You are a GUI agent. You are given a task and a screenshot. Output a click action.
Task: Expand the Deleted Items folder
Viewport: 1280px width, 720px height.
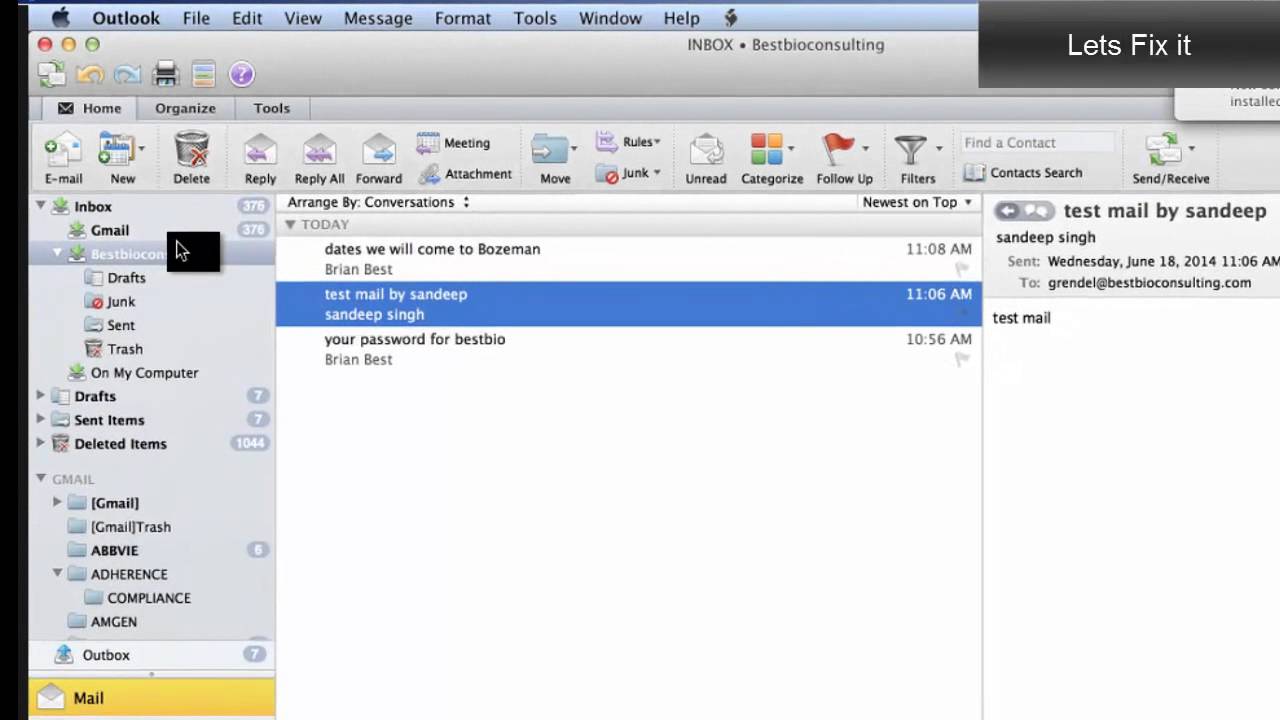click(x=41, y=443)
